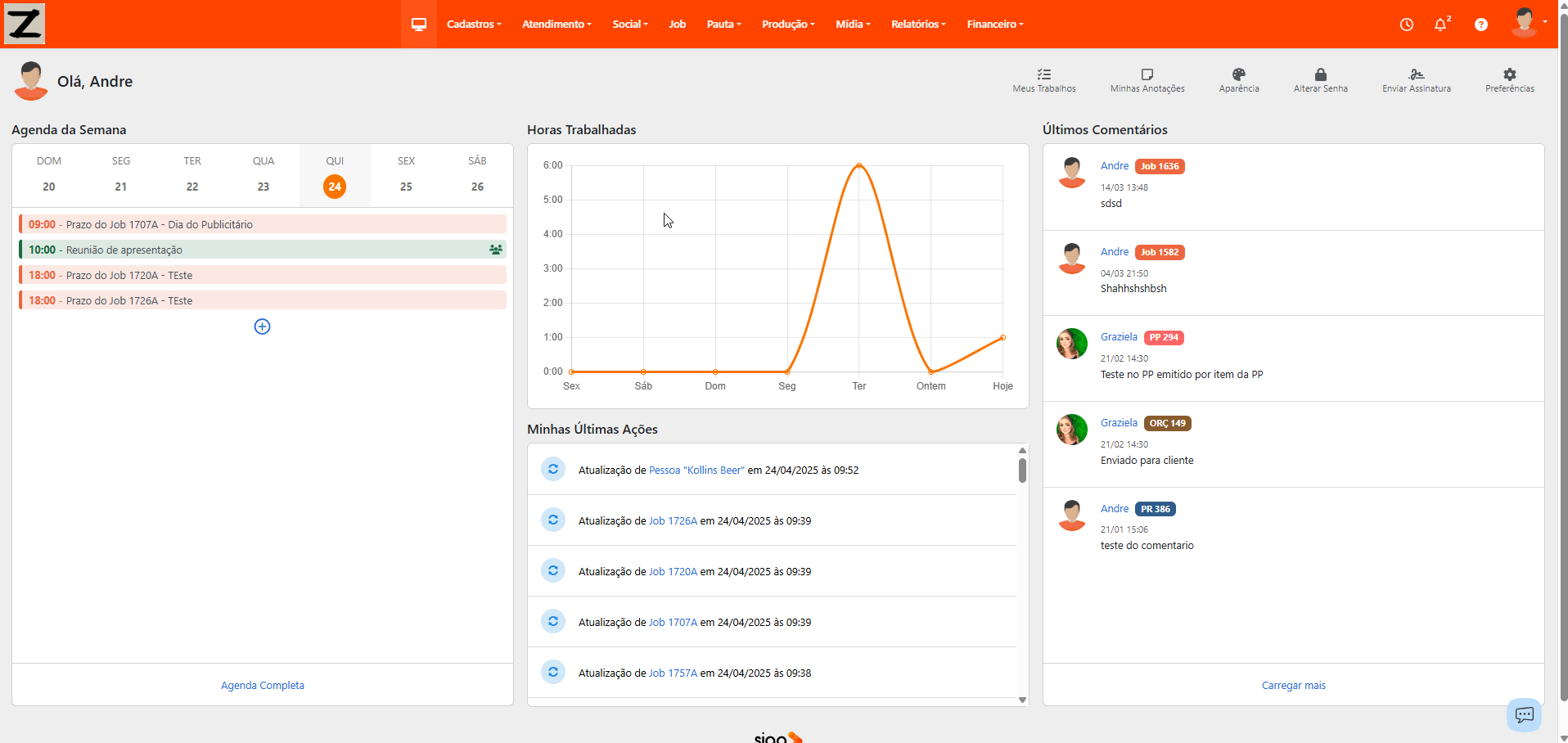Click the Aparência palette icon
Image resolution: width=1568 pixels, height=743 pixels.
point(1238,74)
